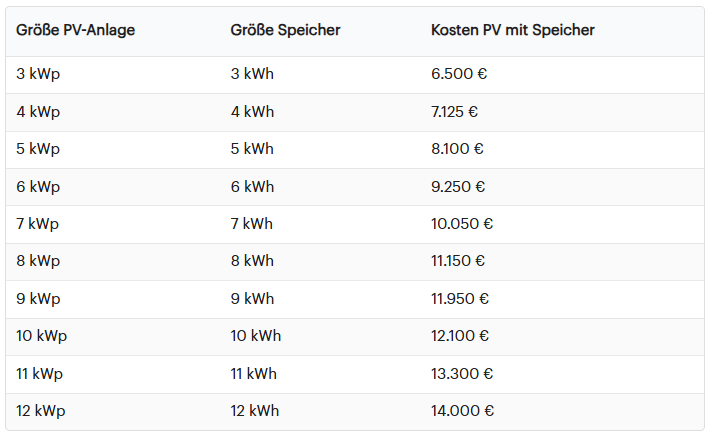Click the "Größe PV-Anlage" column header

pos(75,30)
